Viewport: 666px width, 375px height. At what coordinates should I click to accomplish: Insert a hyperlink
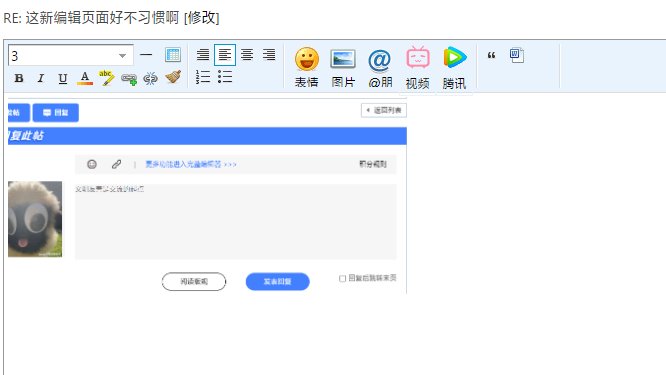click(129, 79)
